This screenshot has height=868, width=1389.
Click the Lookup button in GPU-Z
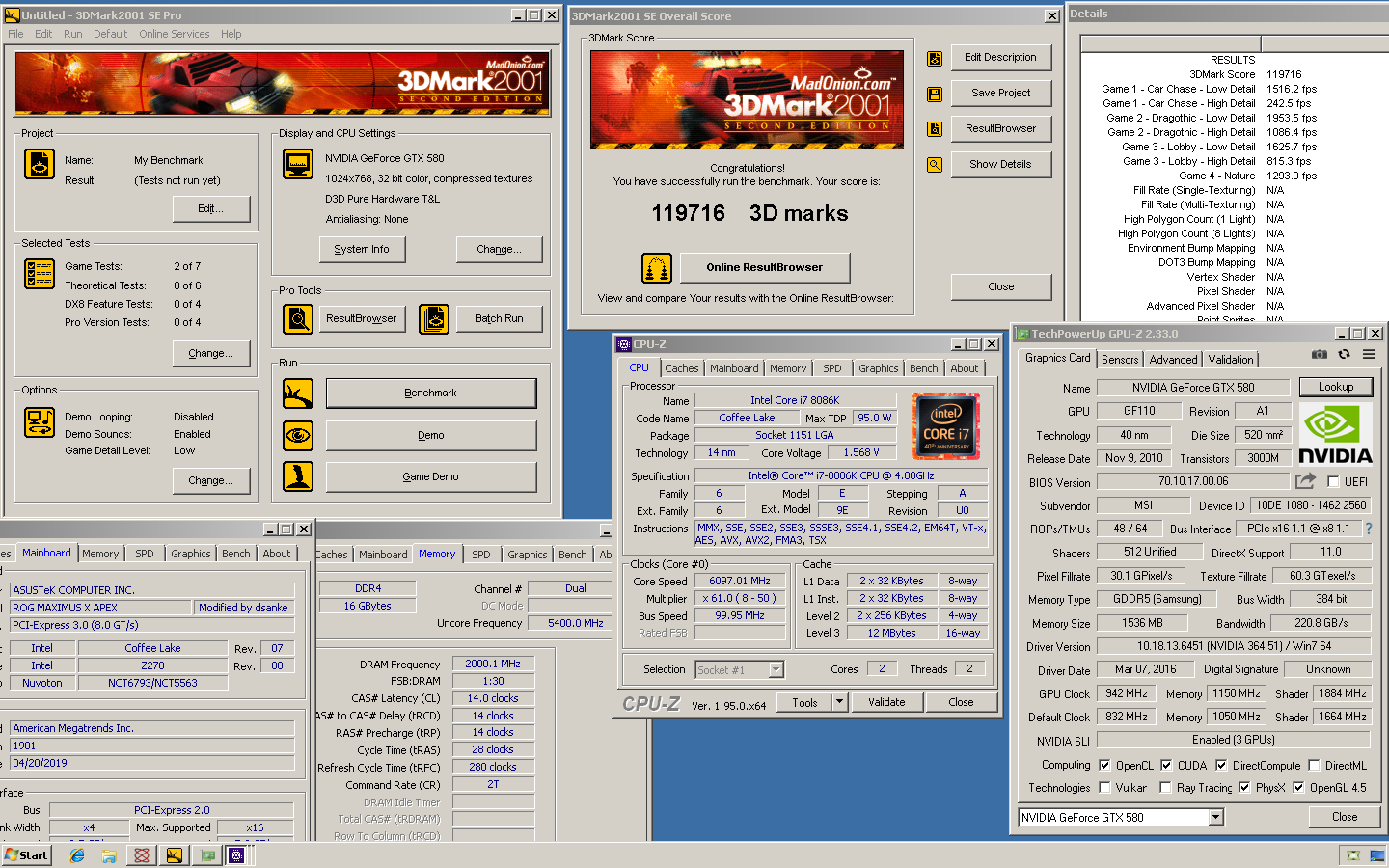point(1336,387)
